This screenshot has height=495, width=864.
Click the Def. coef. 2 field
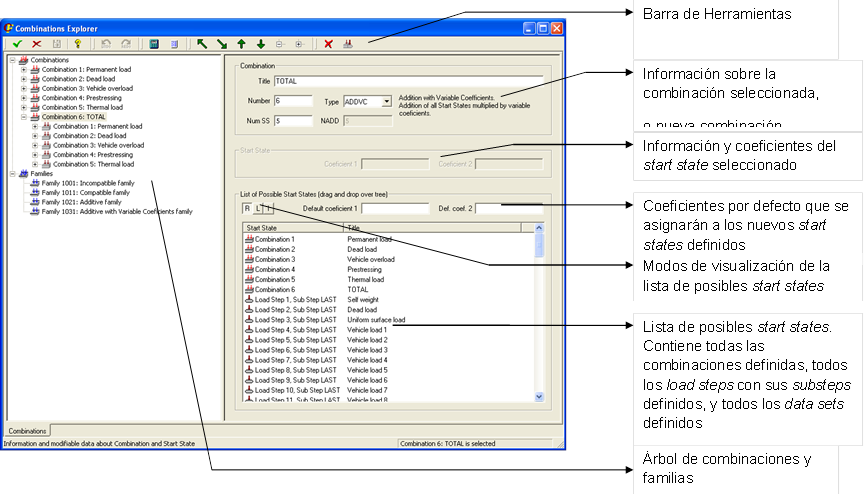tap(509, 208)
